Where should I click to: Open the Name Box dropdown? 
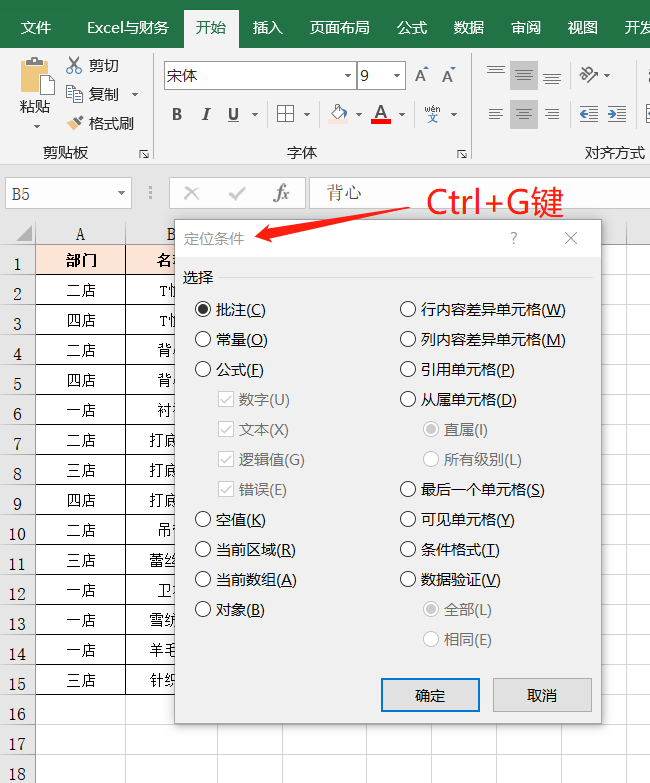click(121, 193)
